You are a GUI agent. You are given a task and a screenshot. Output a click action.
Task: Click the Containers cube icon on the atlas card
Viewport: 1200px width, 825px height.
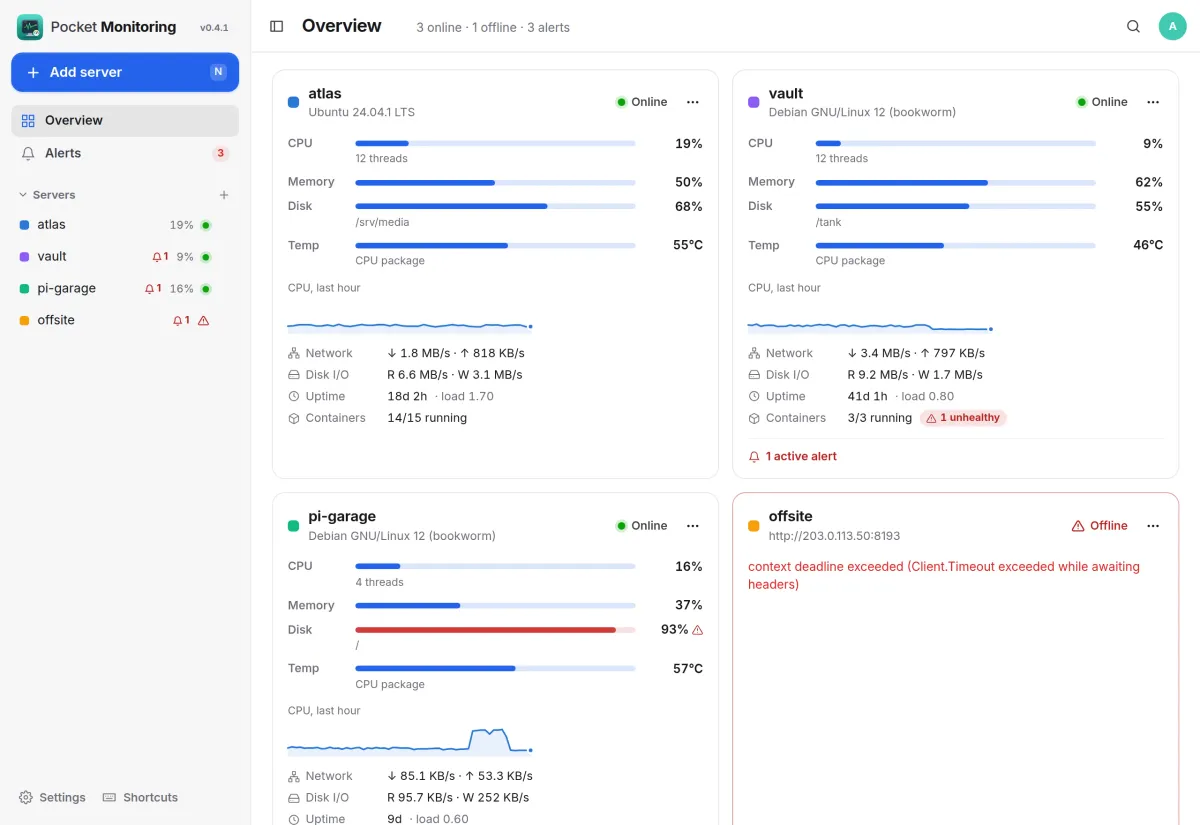(x=294, y=418)
